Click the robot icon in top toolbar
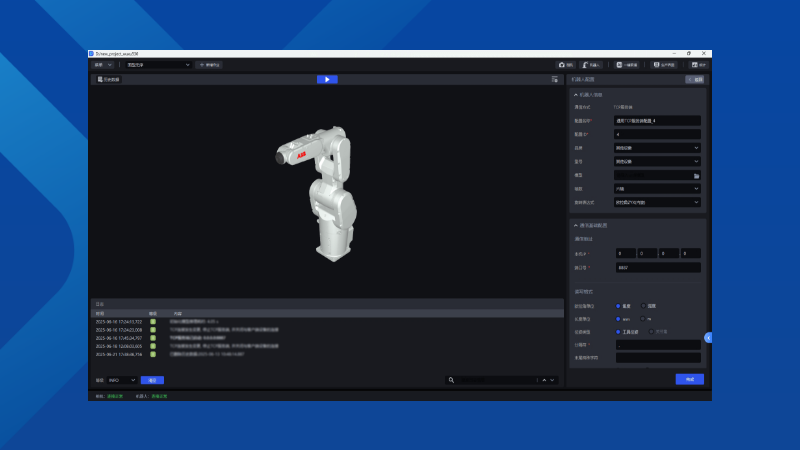This screenshot has height=450, width=800. (x=592, y=64)
